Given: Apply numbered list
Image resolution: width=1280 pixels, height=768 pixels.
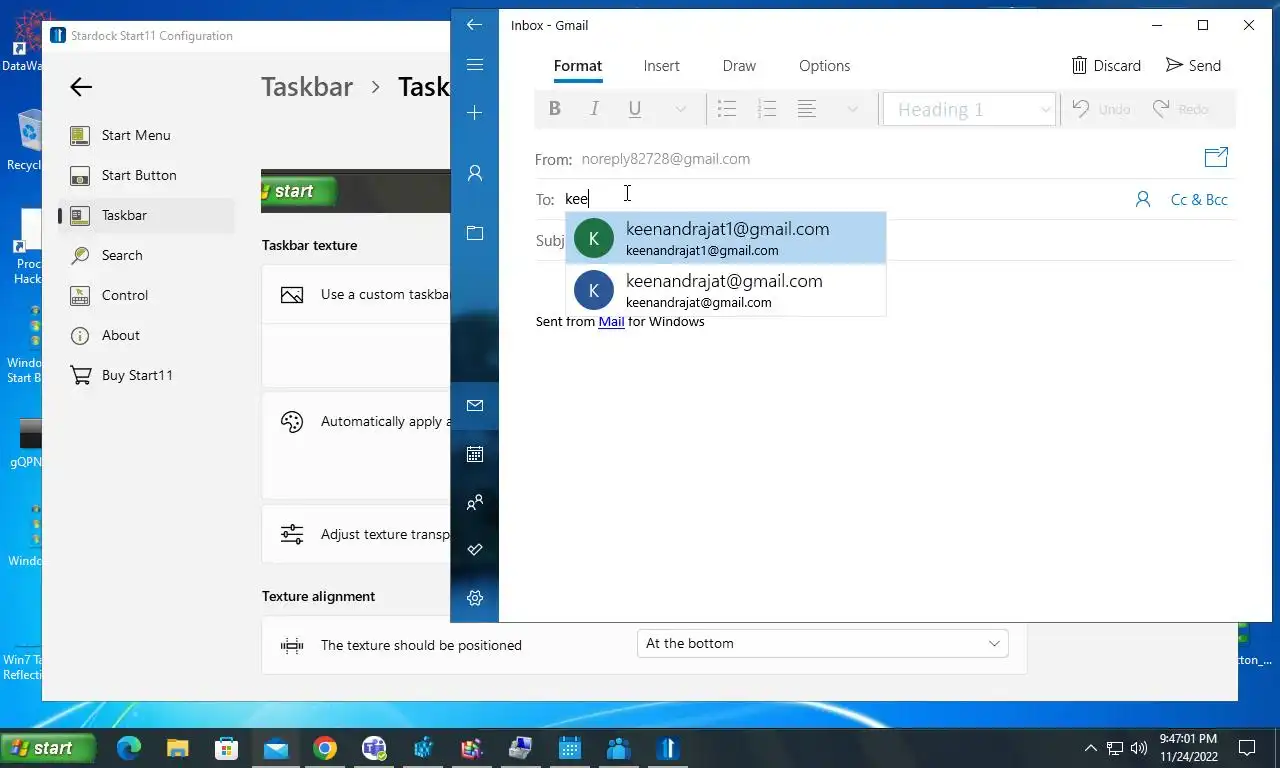Looking at the screenshot, I should click(x=767, y=109).
